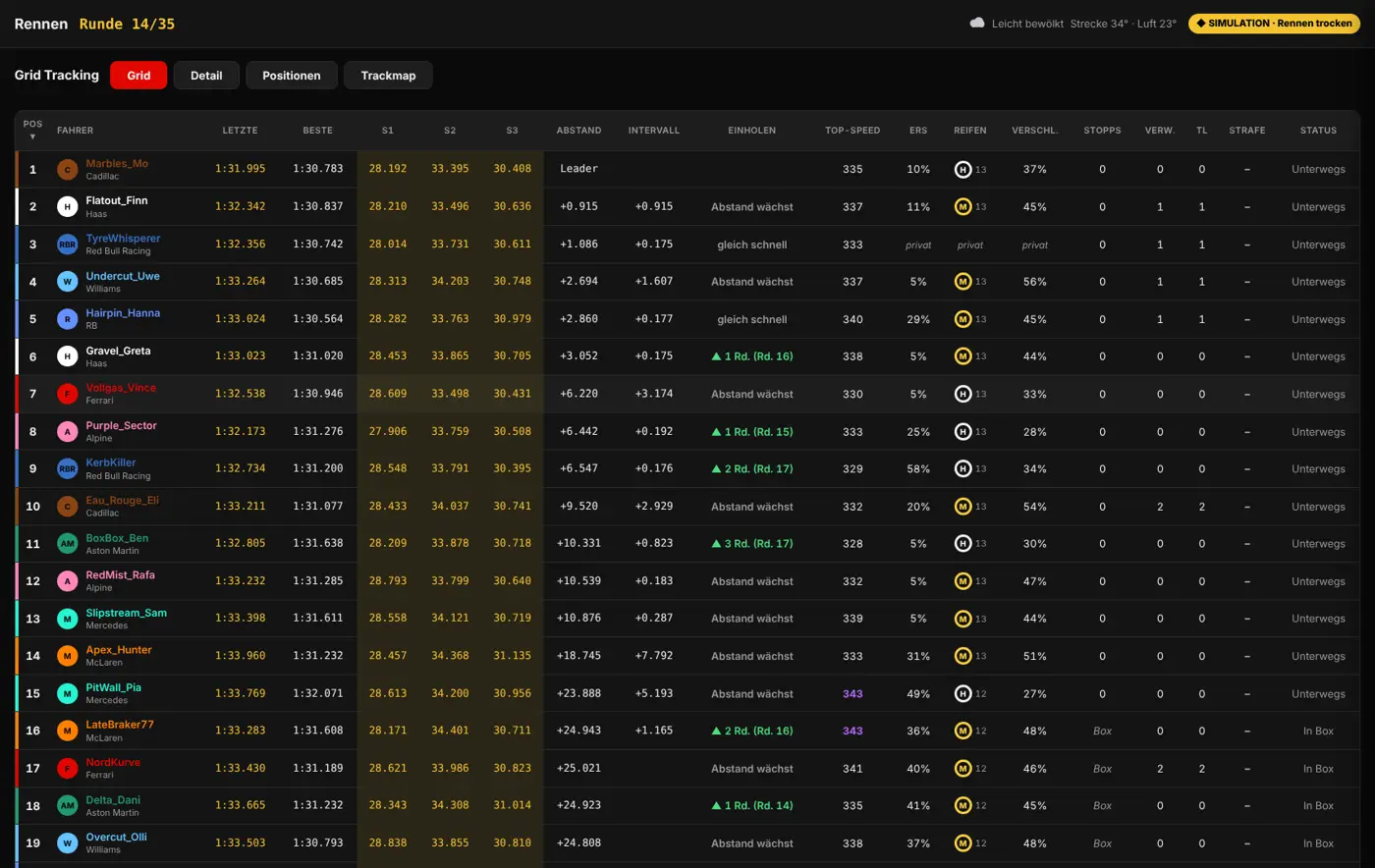The height and width of the screenshot is (868, 1375).
Task: Click the ABSTAND column header
Action: pos(578,131)
